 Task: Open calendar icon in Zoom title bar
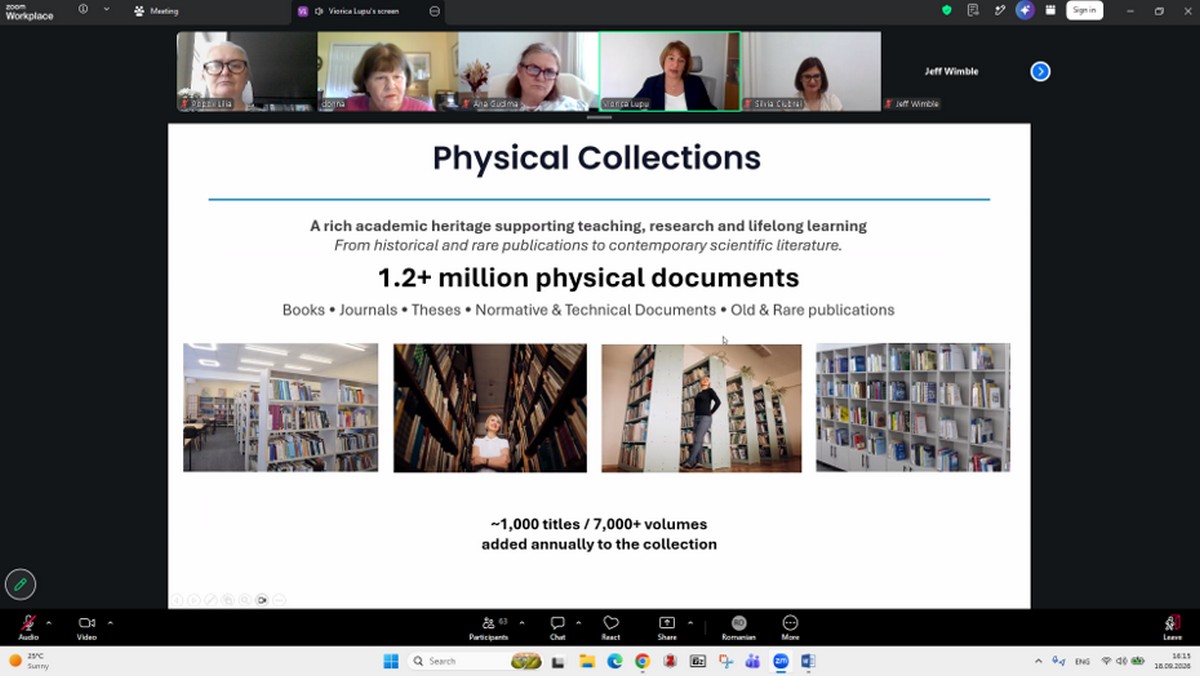pos(1050,10)
